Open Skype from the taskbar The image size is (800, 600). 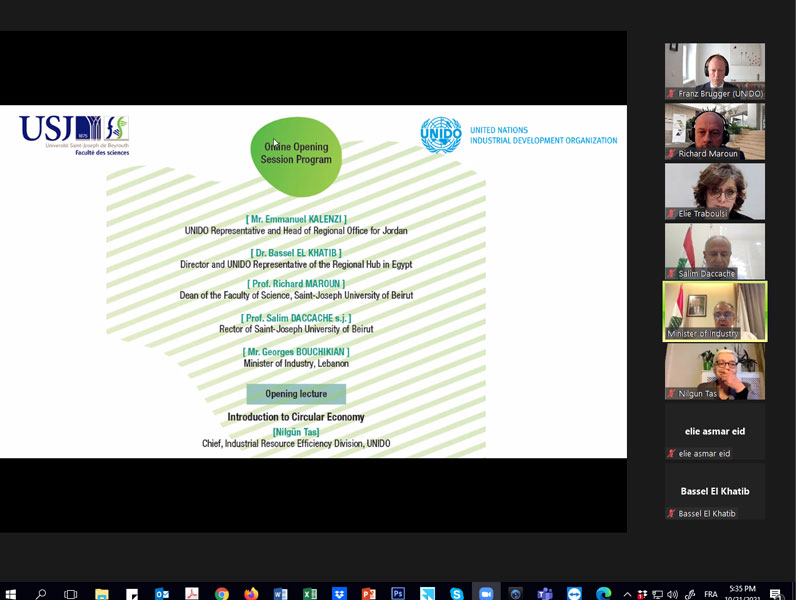click(457, 593)
